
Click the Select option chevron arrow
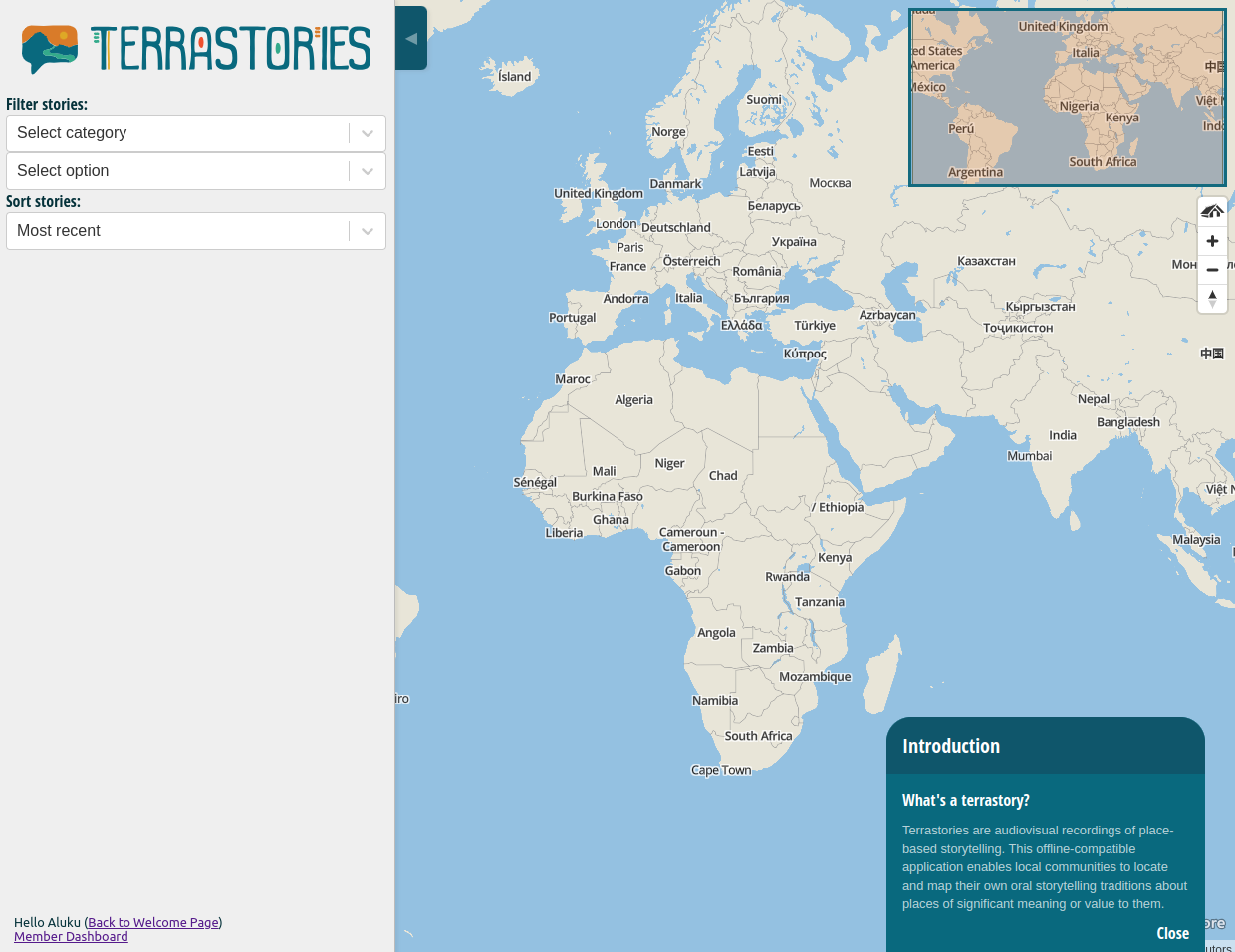368,171
